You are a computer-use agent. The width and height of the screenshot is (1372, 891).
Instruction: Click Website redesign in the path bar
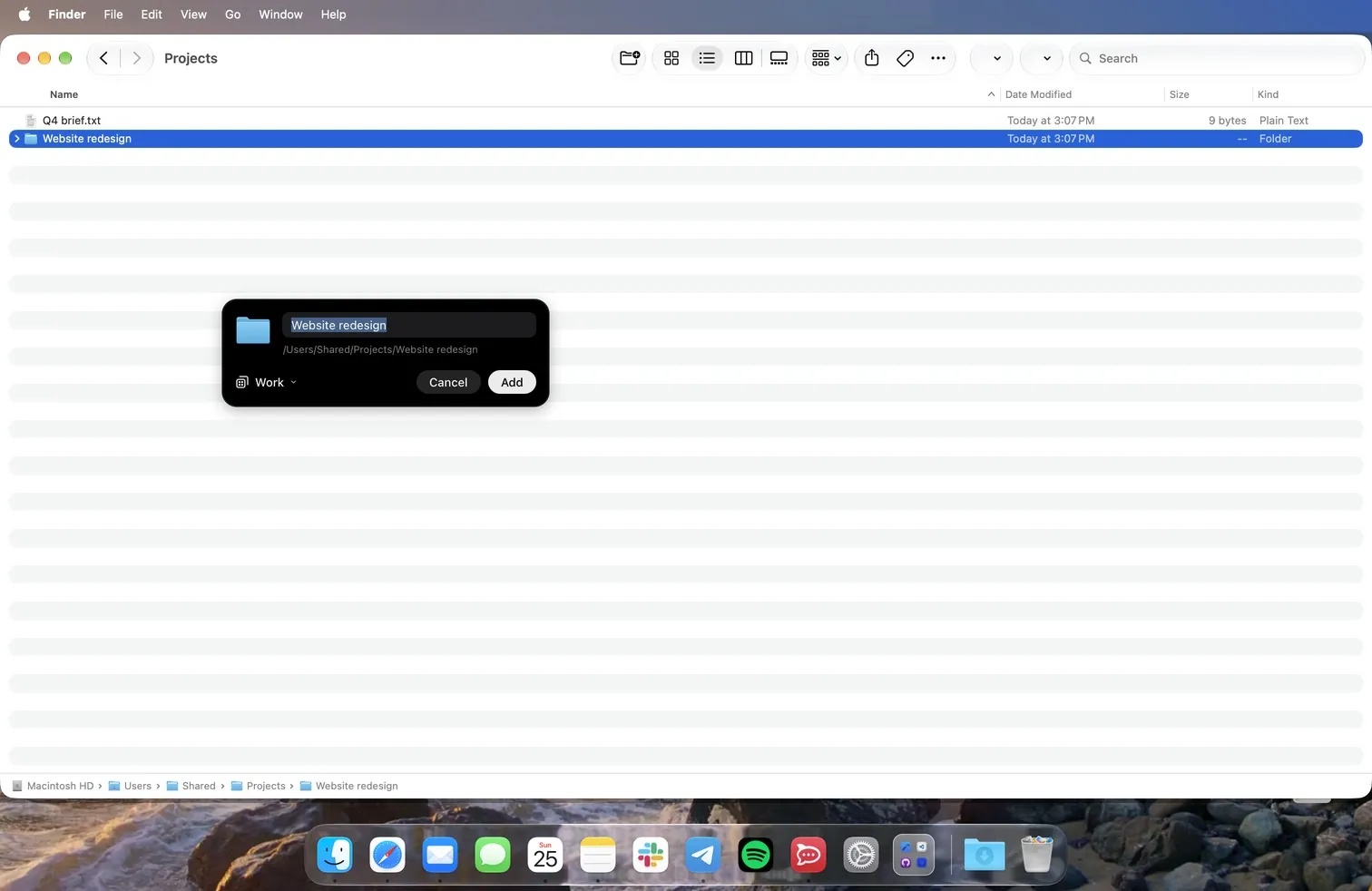pos(349,786)
